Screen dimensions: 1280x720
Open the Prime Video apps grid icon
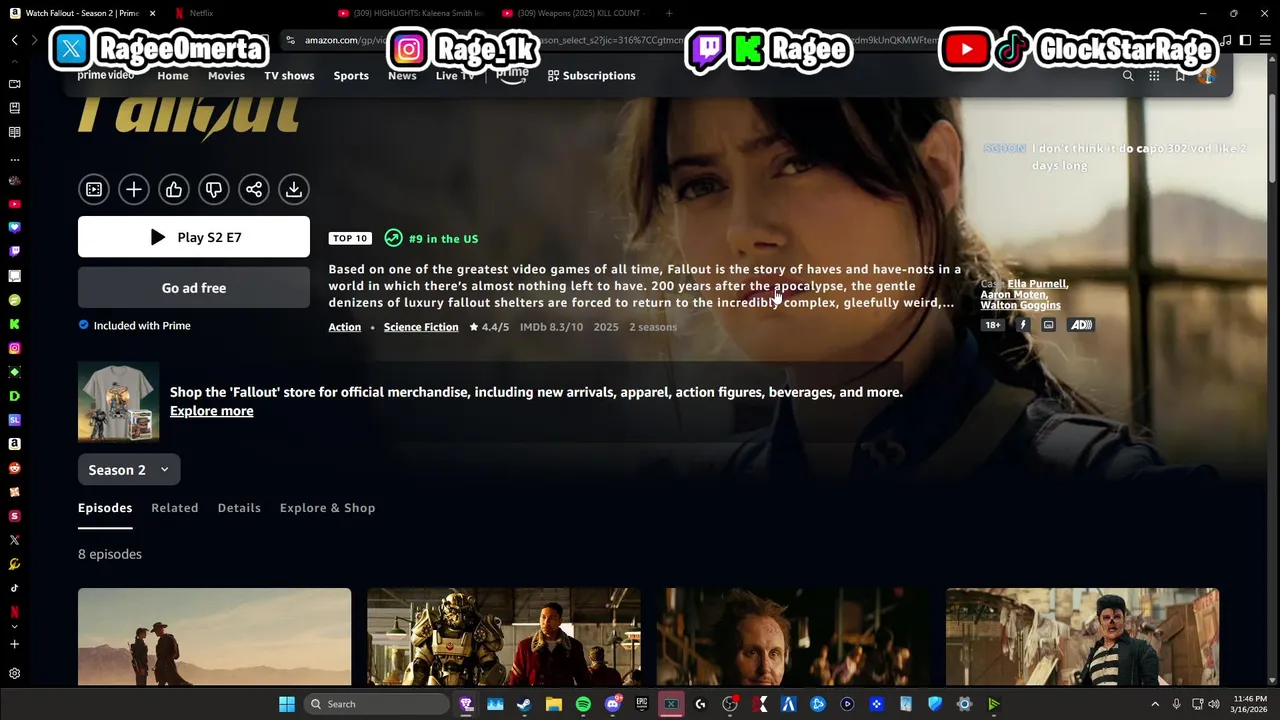(1154, 76)
